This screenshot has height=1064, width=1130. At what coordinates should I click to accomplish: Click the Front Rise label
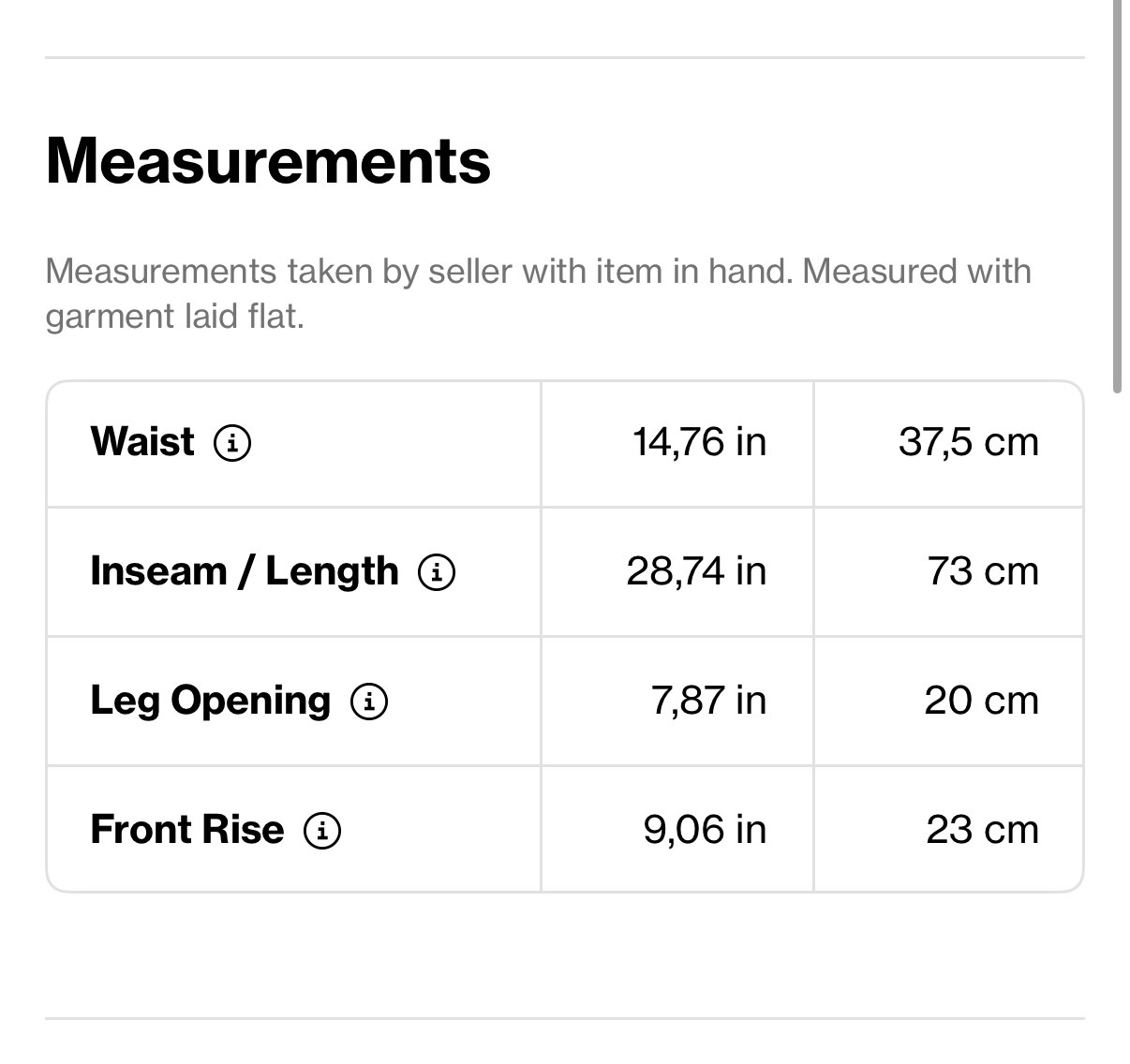[x=186, y=830]
